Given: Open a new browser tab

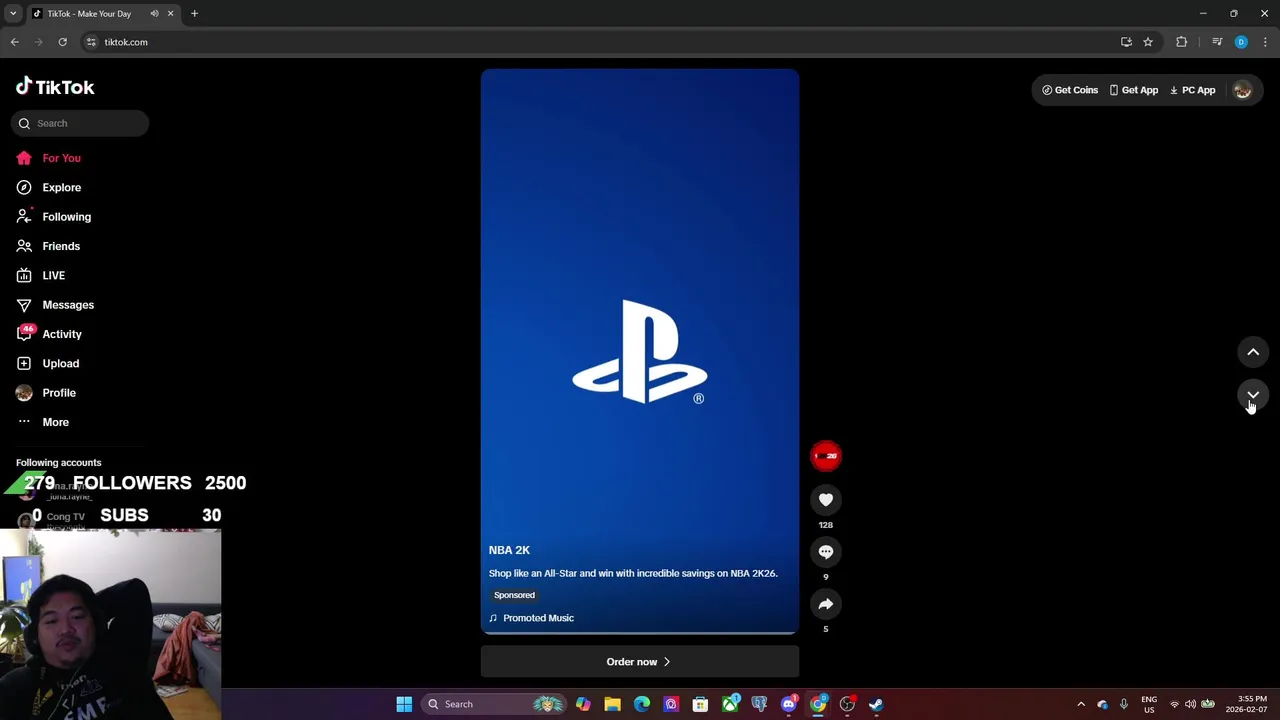Looking at the screenshot, I should [194, 14].
